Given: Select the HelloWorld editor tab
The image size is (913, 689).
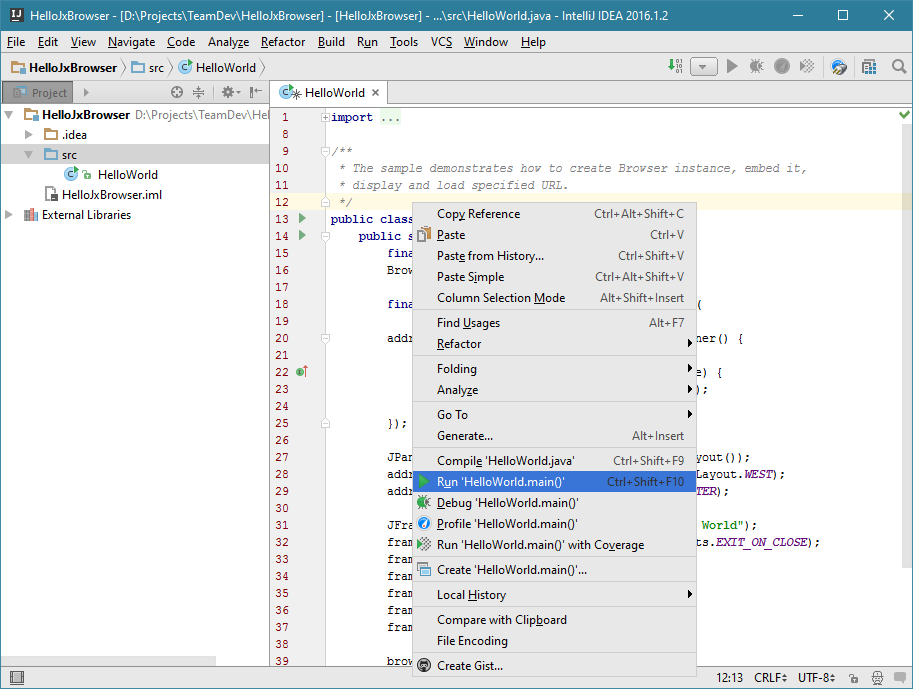Looking at the screenshot, I should pyautogui.click(x=329, y=93).
